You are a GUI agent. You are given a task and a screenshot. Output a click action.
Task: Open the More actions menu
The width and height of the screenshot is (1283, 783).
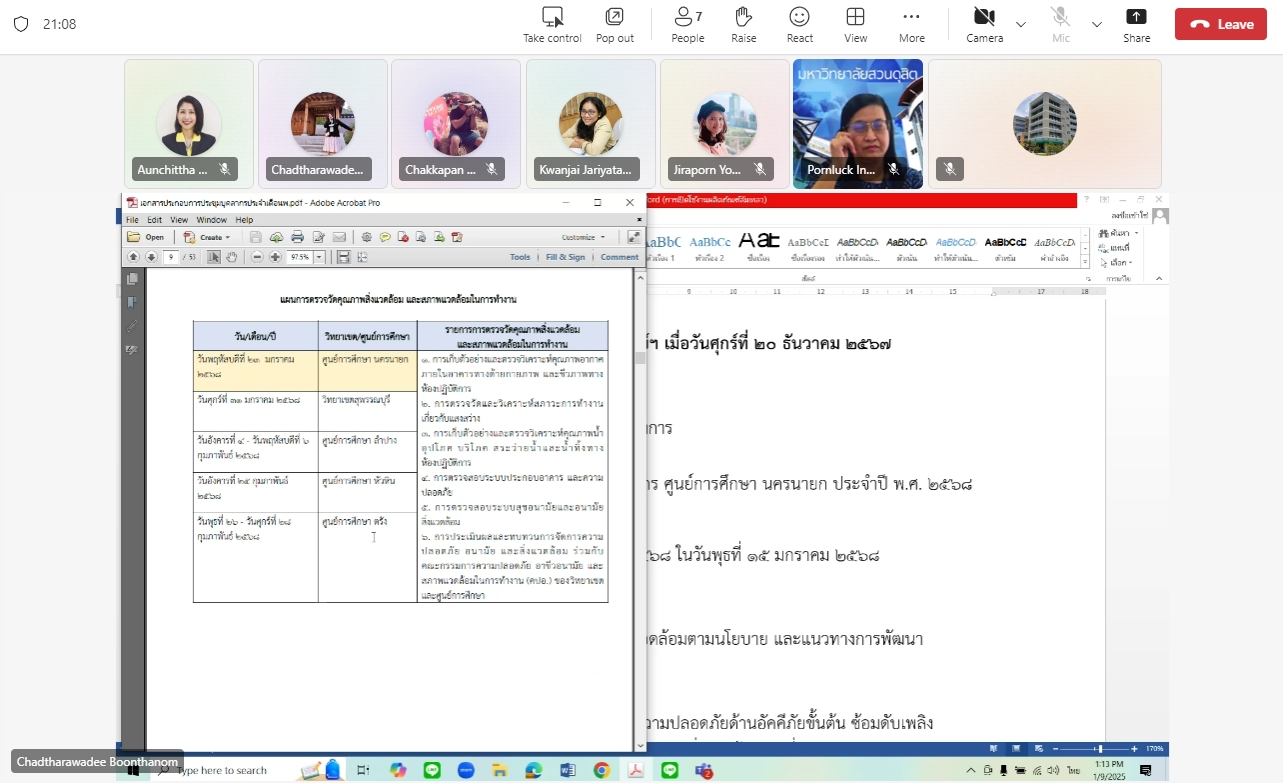(x=911, y=25)
